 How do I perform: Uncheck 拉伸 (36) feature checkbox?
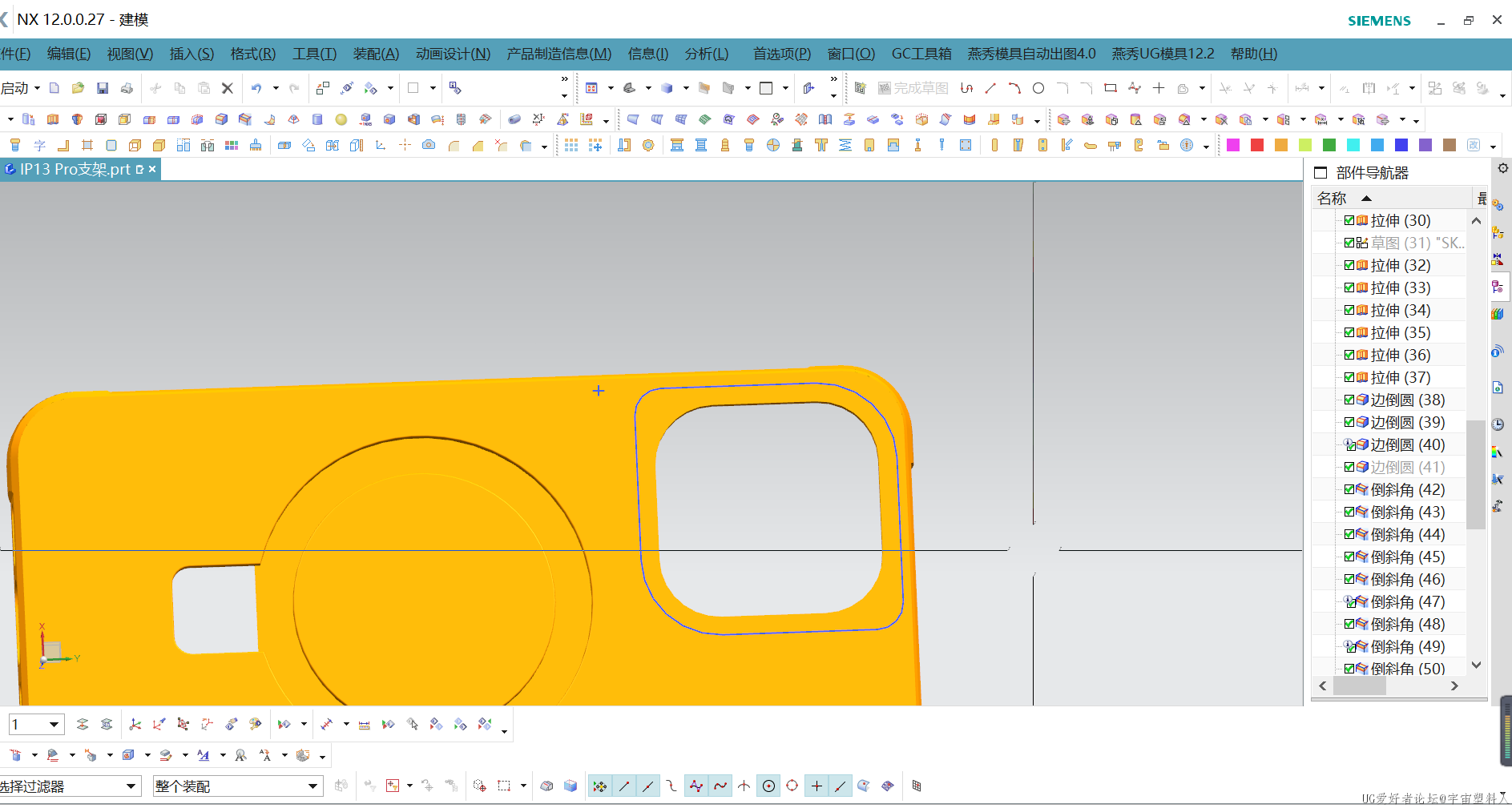pos(1349,355)
